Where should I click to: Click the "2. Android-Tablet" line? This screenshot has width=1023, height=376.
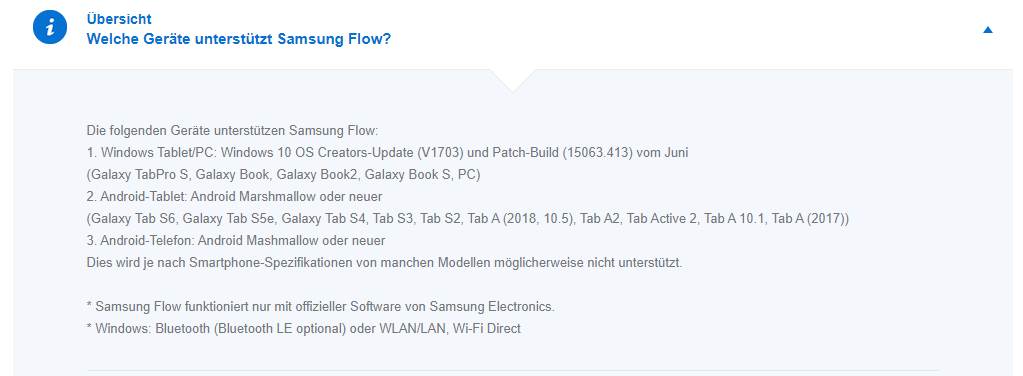234,196
